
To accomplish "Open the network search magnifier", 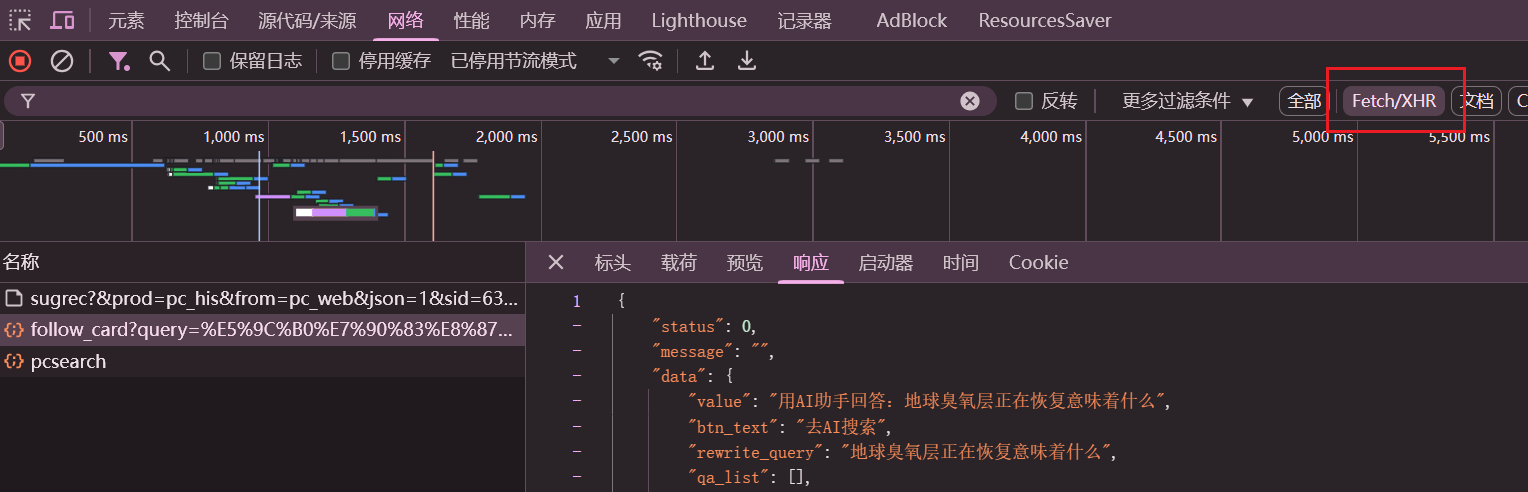I will click(159, 61).
